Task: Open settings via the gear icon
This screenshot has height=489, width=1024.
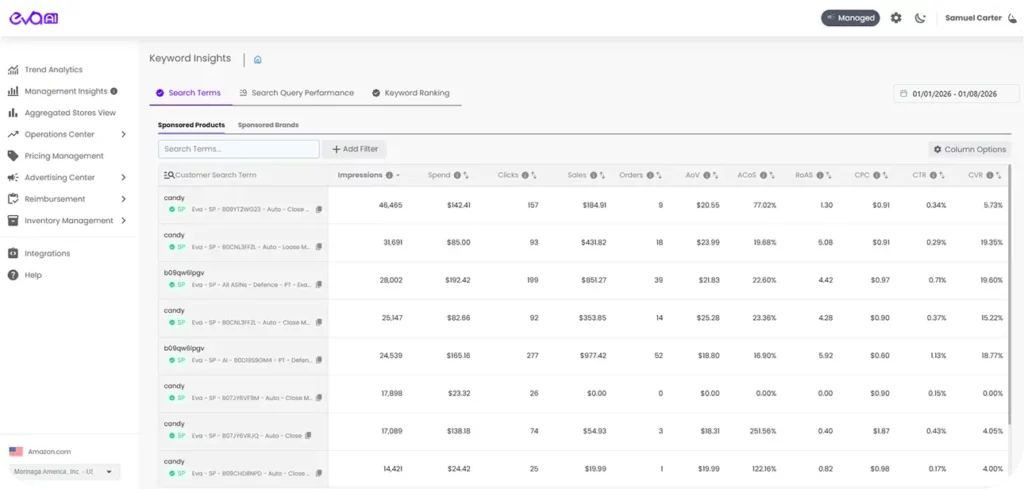Action: [x=896, y=18]
